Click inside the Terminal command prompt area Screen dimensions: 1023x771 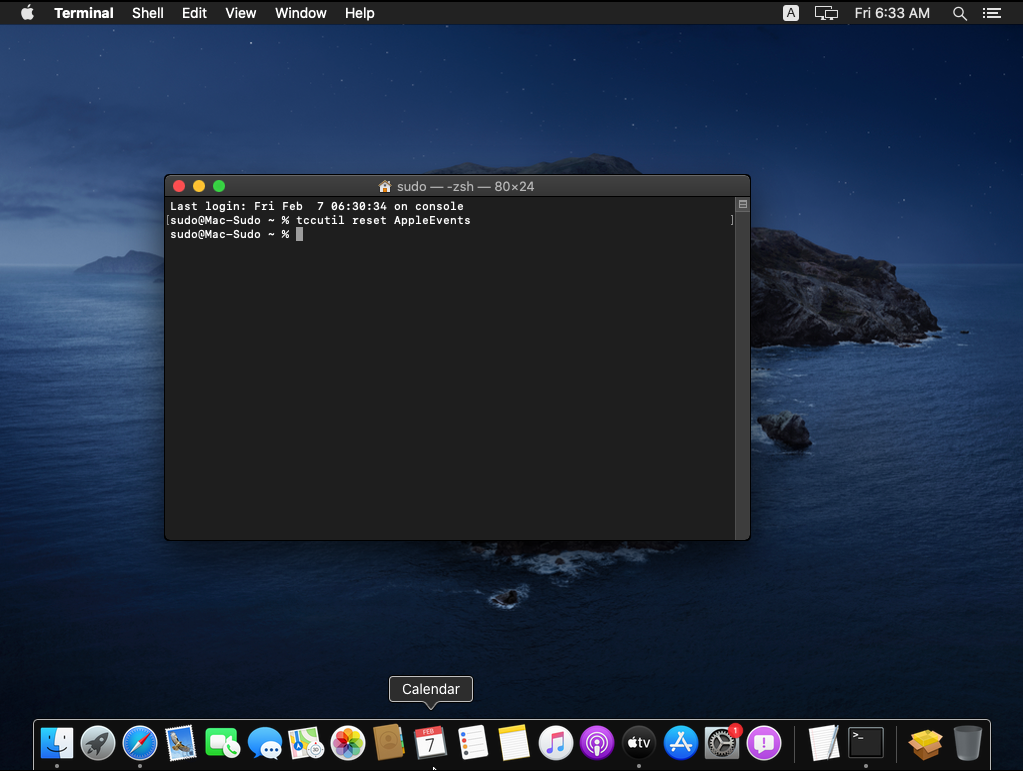point(450,380)
